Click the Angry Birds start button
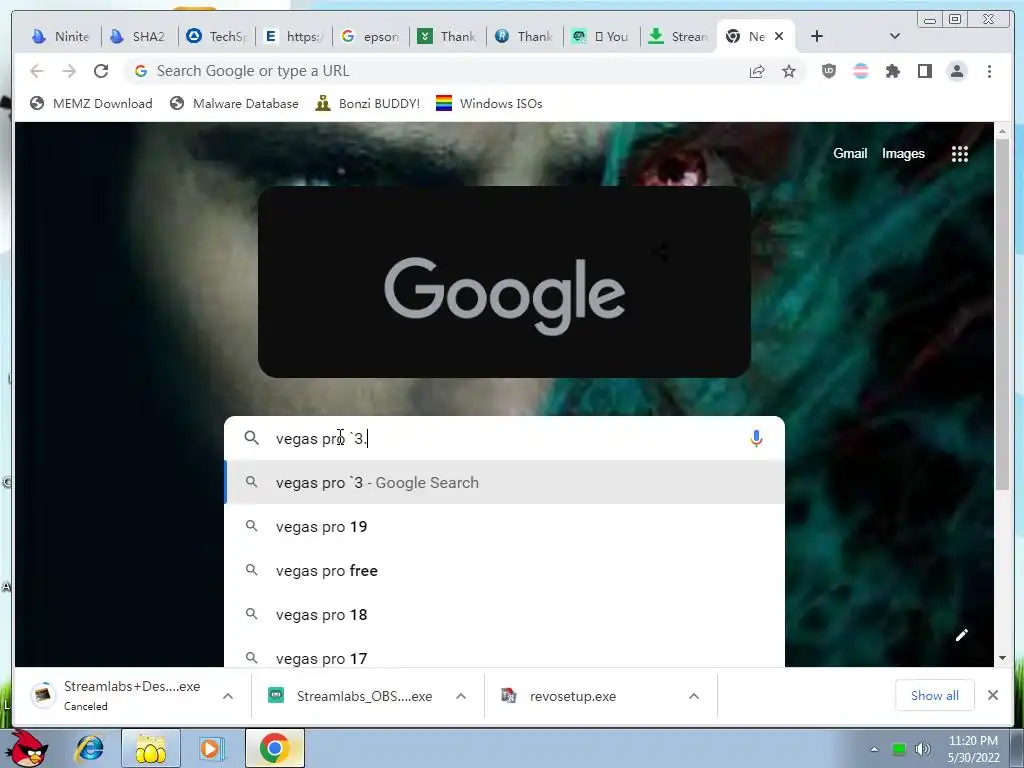 pos(29,748)
